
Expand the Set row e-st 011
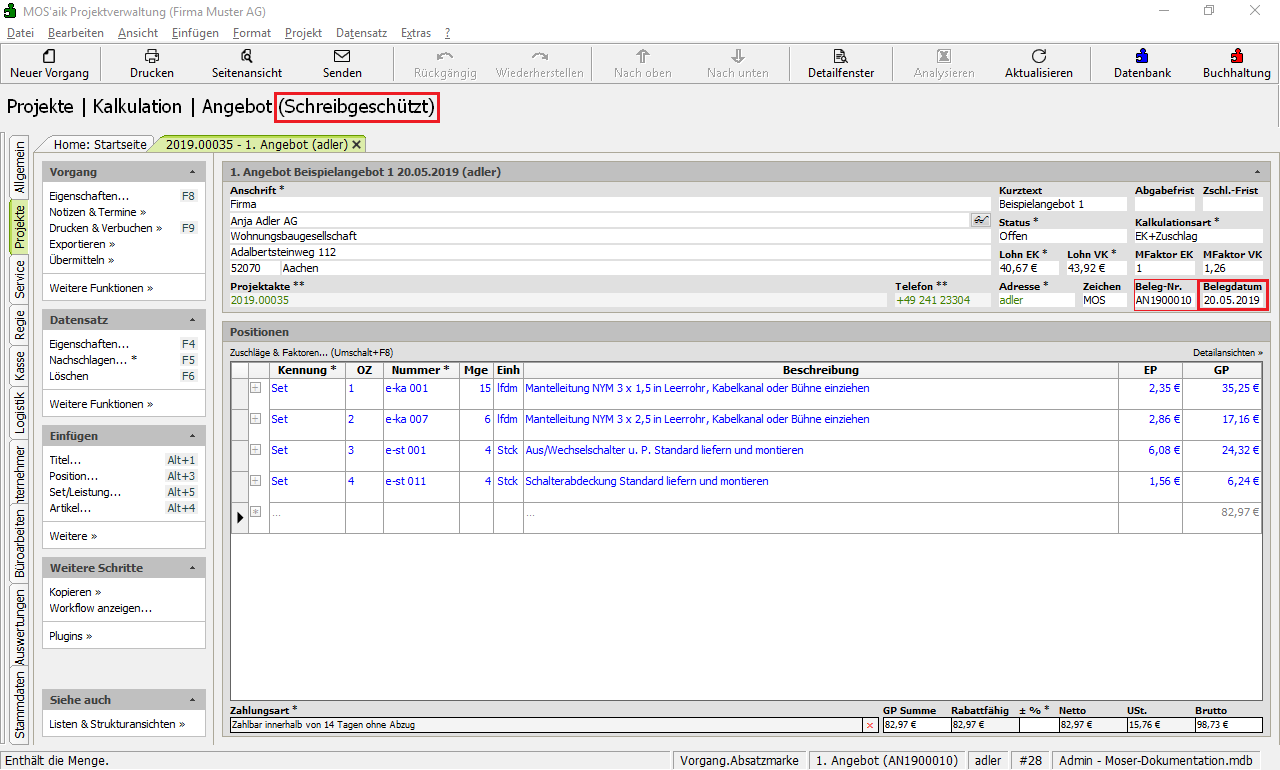pyautogui.click(x=255, y=481)
